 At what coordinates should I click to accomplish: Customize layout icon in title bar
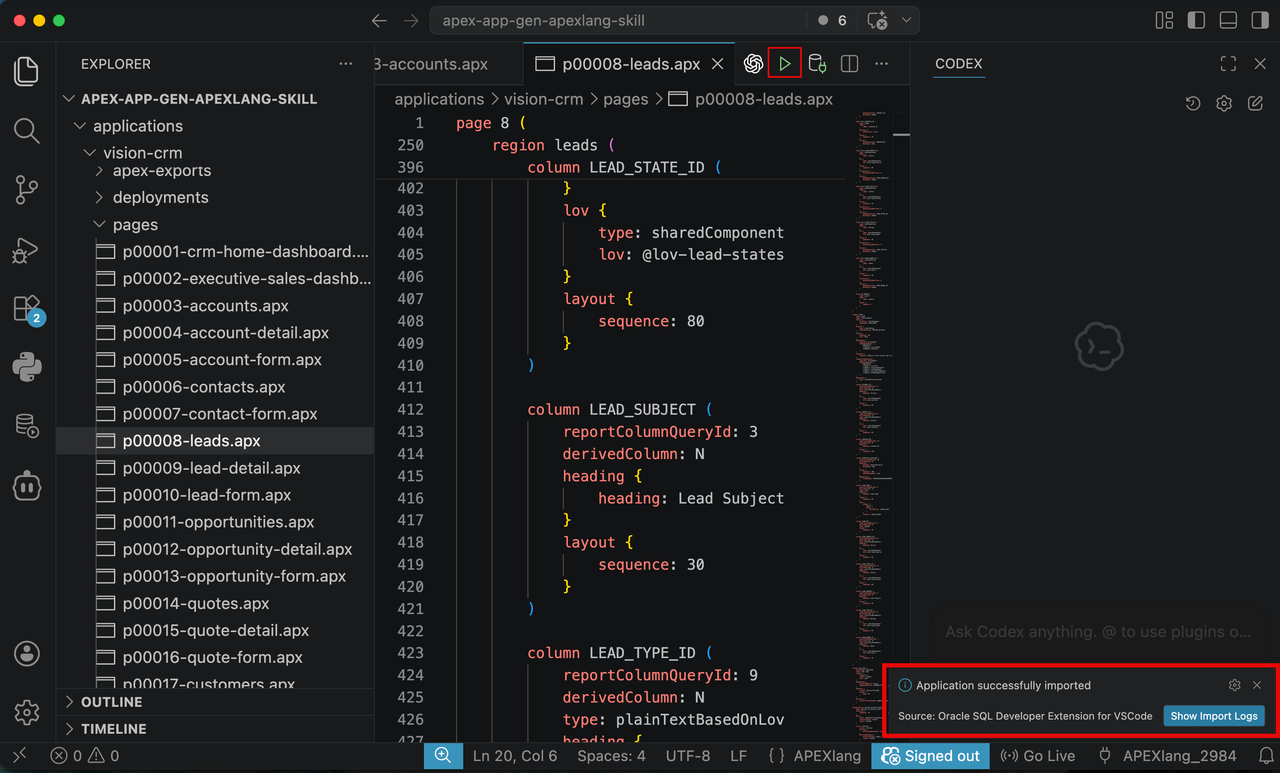pos(1164,20)
